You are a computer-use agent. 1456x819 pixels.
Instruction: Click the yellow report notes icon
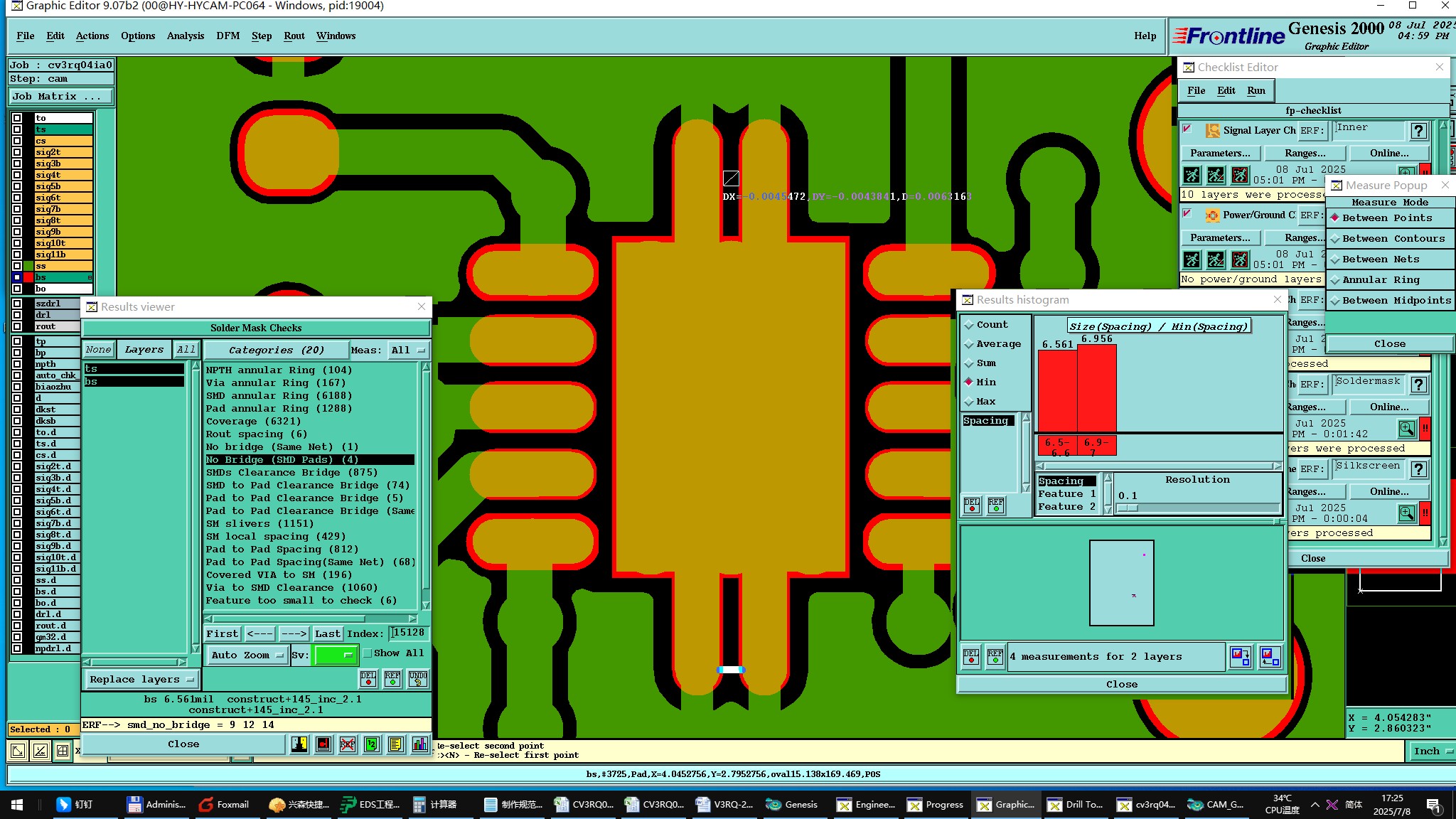[x=396, y=744]
